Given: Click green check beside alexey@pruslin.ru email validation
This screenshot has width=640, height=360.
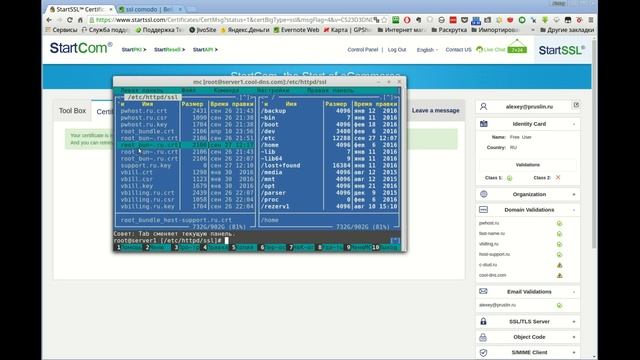Looking at the screenshot, I should point(560,305).
